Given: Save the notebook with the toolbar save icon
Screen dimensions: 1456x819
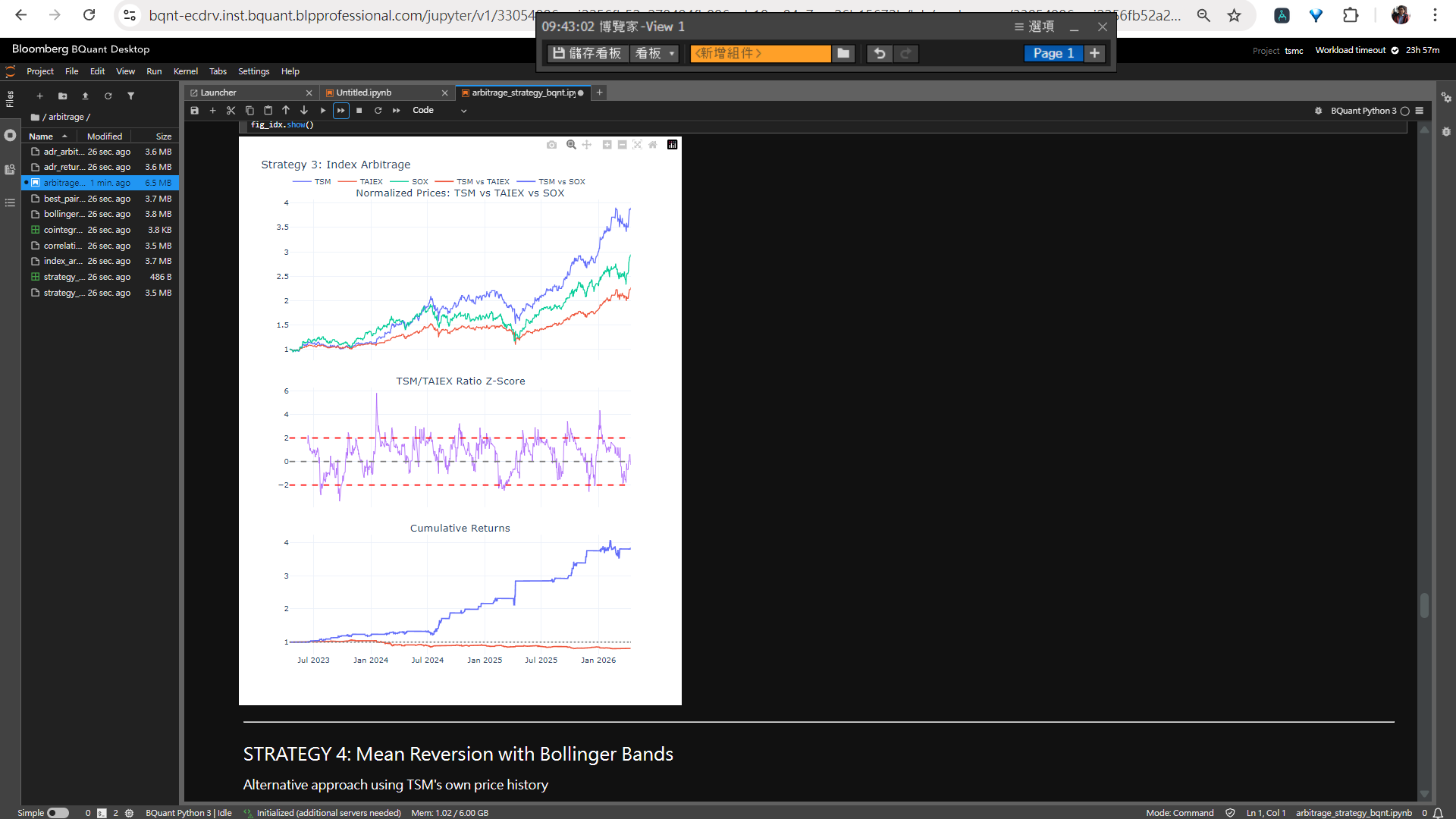Looking at the screenshot, I should pyautogui.click(x=194, y=111).
